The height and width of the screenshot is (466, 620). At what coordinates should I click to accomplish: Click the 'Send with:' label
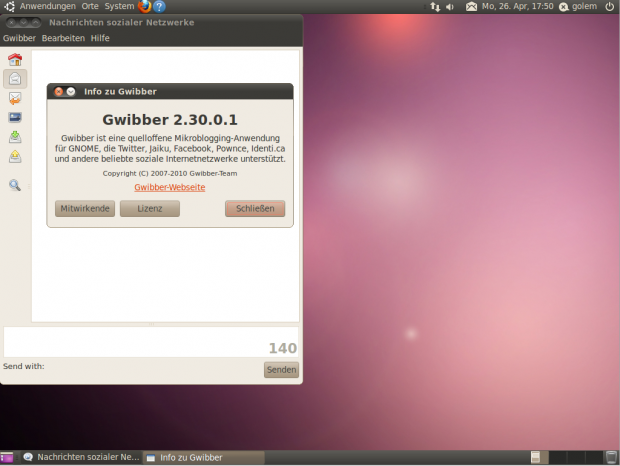(x=24, y=366)
